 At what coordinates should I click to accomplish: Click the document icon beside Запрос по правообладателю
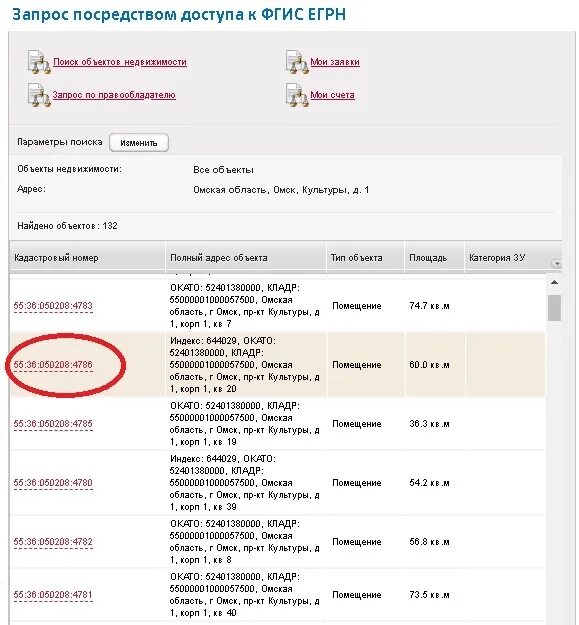[x=39, y=95]
